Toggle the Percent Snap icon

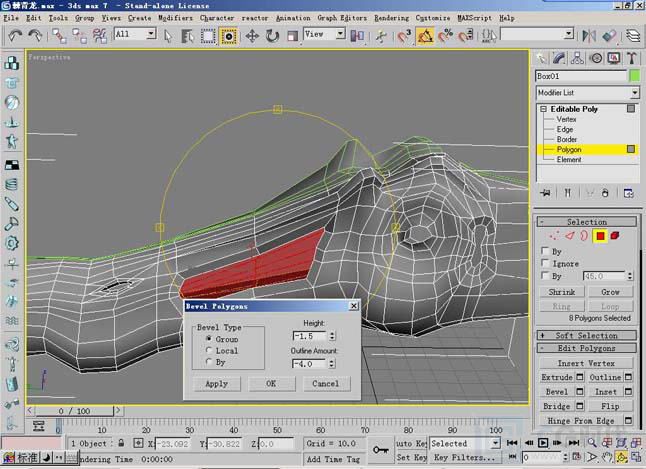(x=445, y=36)
